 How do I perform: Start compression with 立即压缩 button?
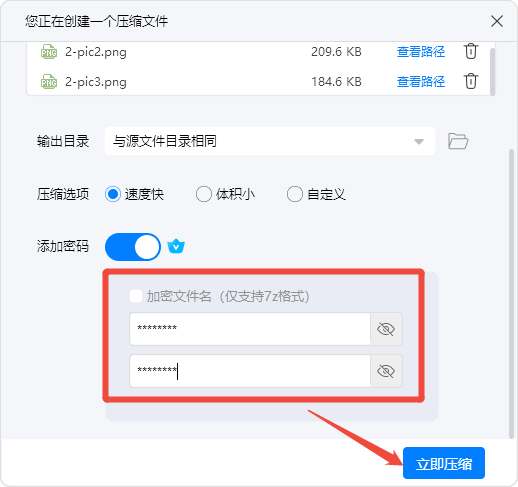pyautogui.click(x=444, y=463)
